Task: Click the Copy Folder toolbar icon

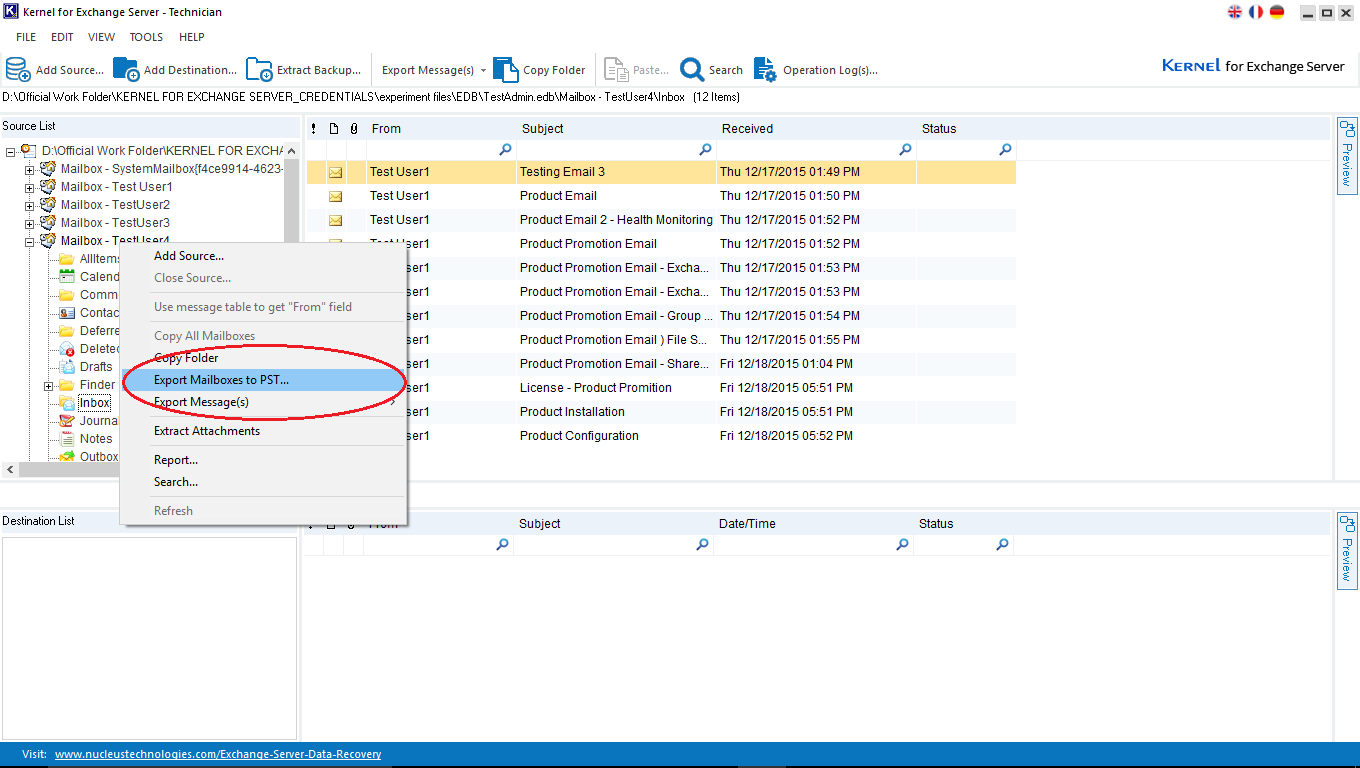Action: [x=506, y=69]
